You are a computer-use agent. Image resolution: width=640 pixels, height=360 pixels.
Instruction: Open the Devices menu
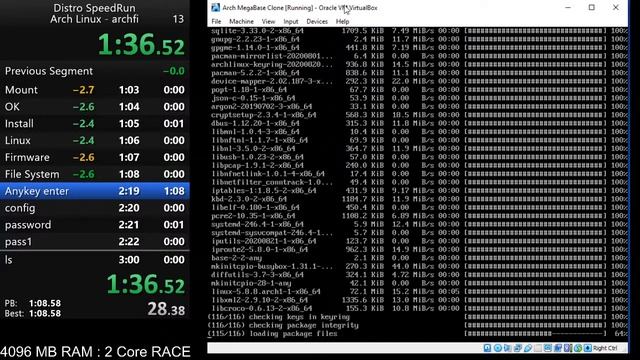click(317, 21)
